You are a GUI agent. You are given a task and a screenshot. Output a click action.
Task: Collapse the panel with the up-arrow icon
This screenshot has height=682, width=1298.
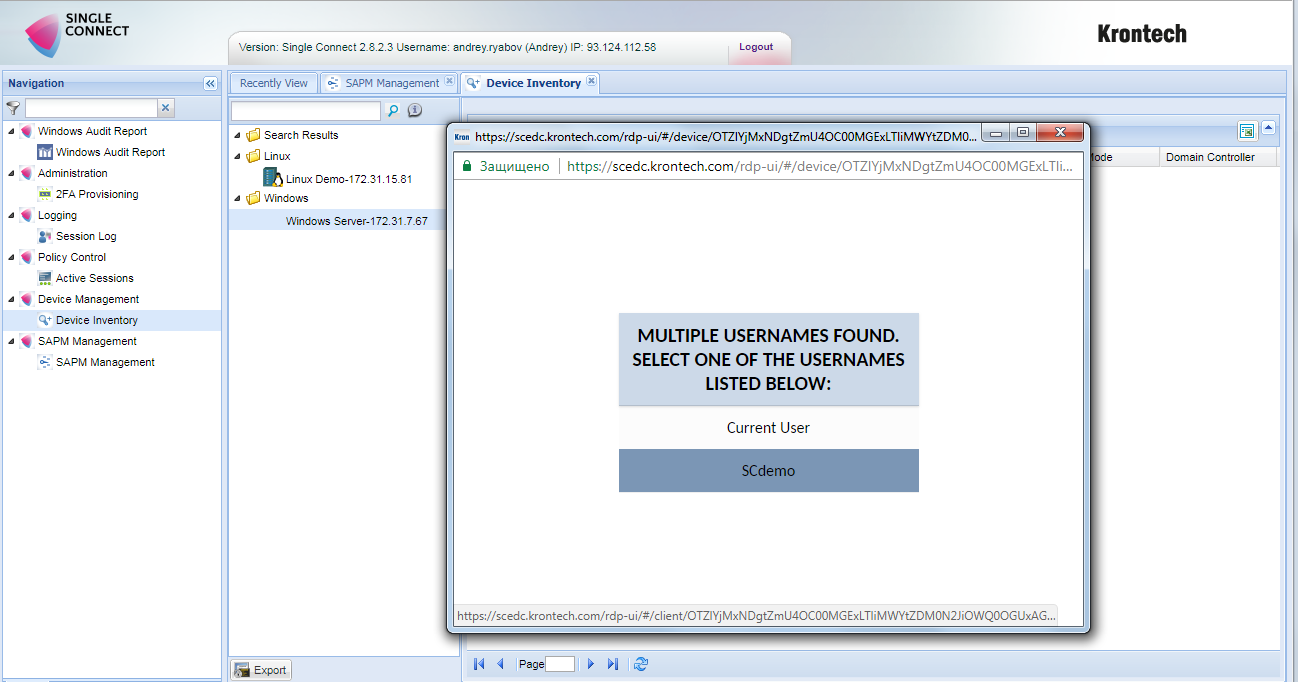pyautogui.click(x=1268, y=128)
